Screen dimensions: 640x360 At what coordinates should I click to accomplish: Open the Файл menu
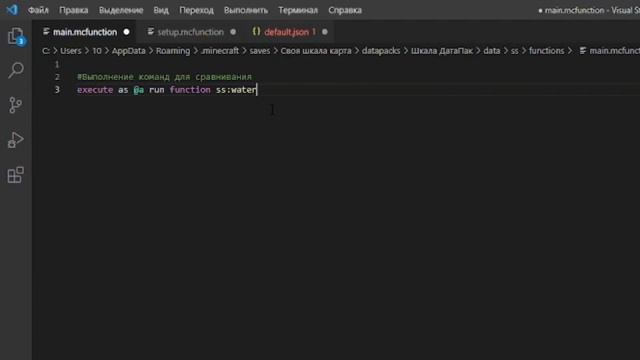click(x=38, y=10)
